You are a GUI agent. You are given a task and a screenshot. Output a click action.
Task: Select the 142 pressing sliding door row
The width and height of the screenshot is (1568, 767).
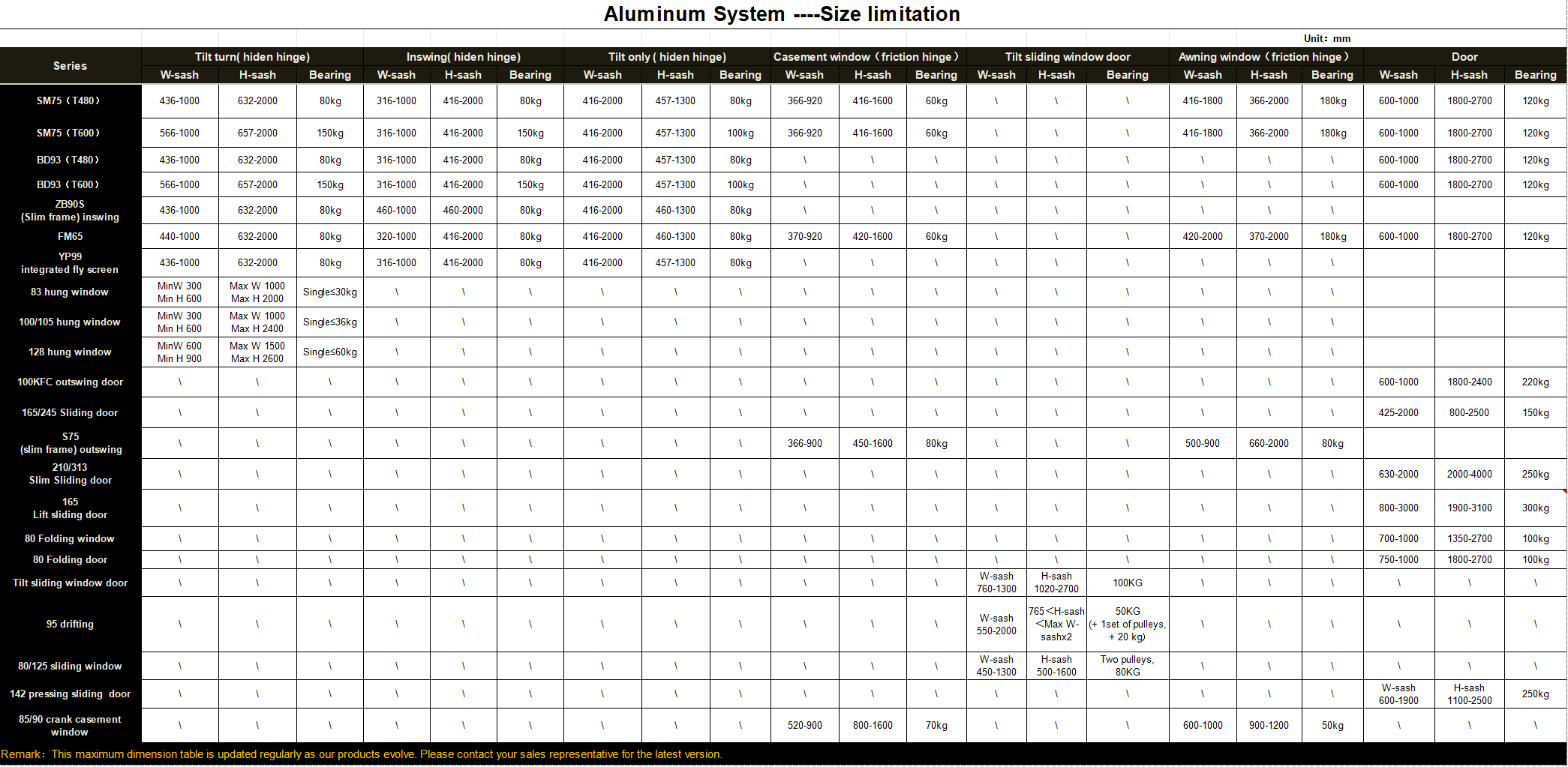(70, 694)
